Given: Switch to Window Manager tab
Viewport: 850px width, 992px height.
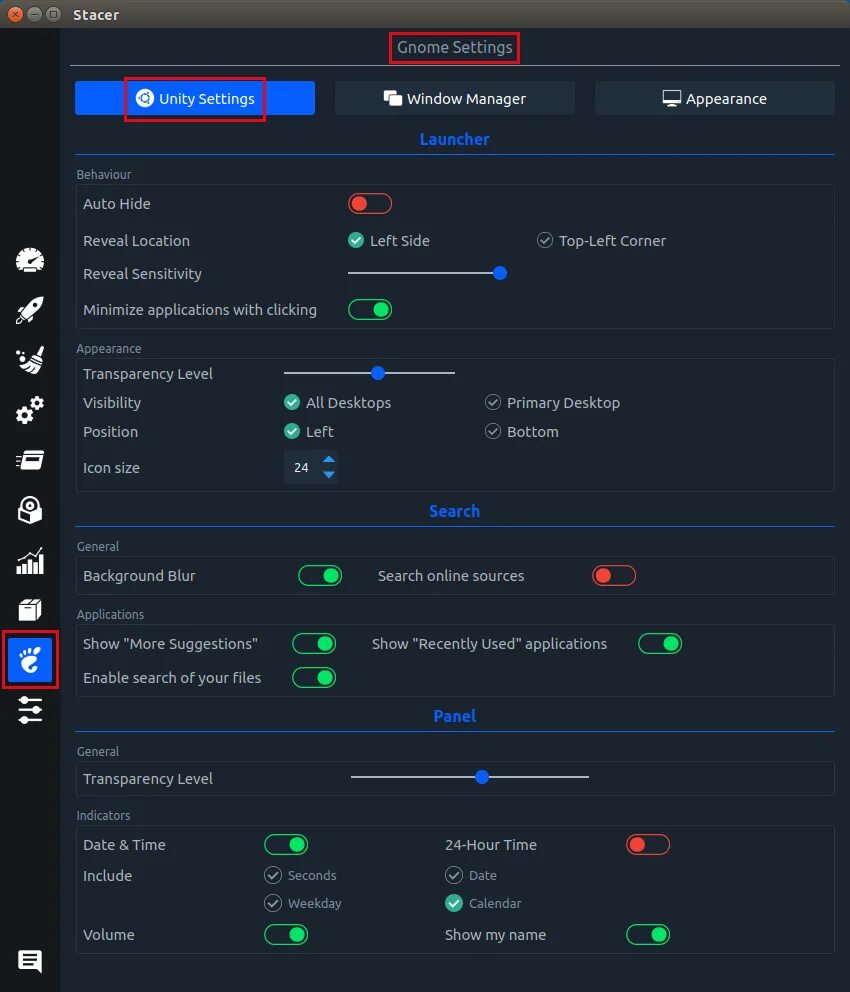Looking at the screenshot, I should 455,98.
